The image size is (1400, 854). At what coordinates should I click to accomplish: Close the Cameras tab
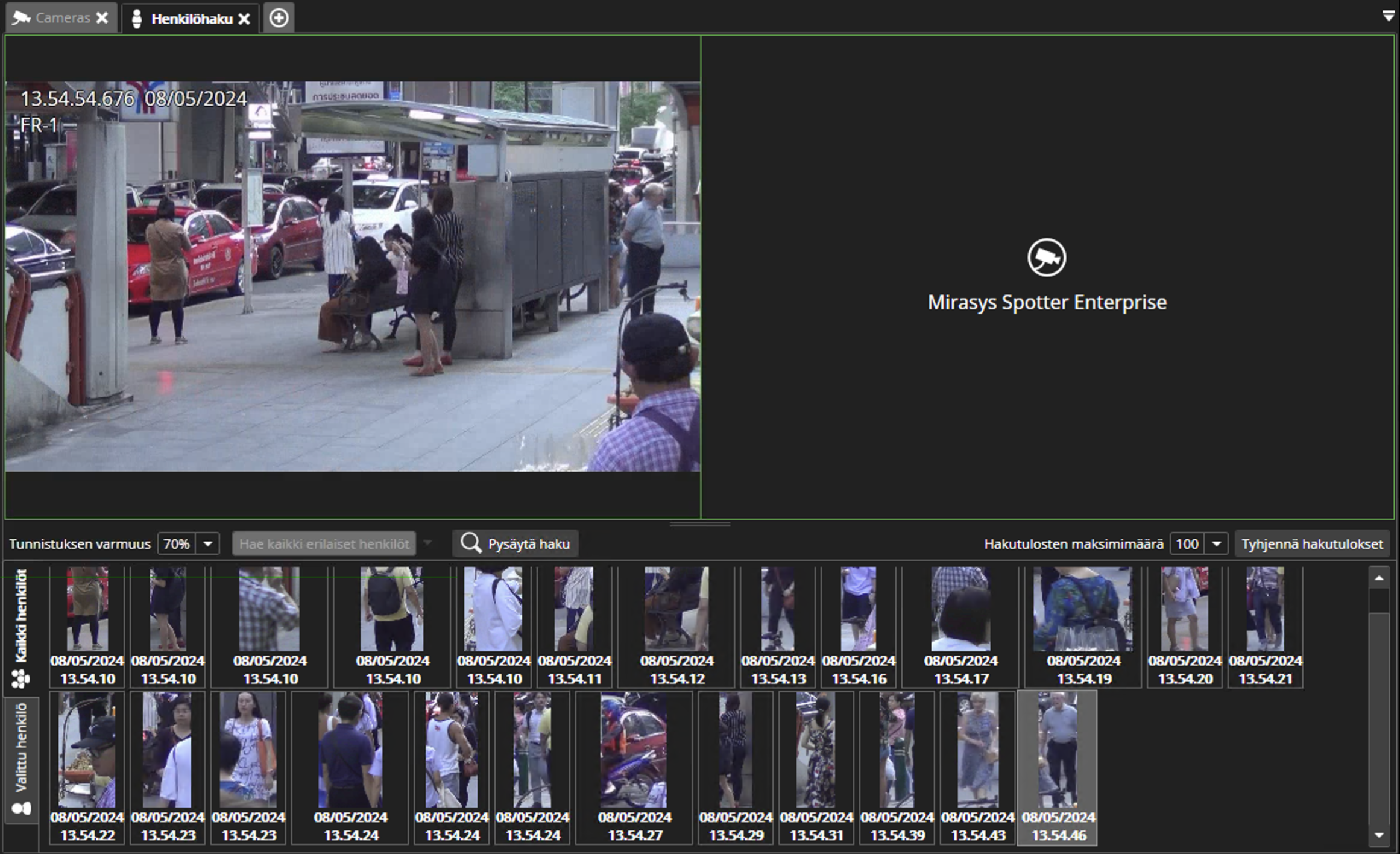(102, 18)
